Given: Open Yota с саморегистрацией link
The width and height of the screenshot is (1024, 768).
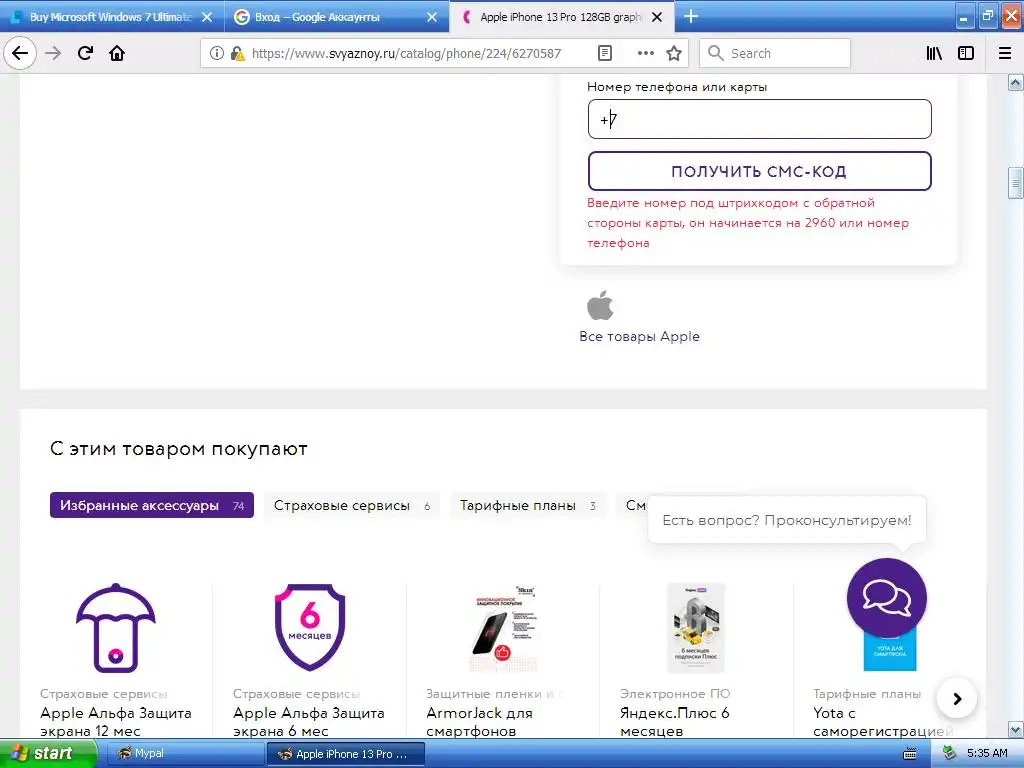Looking at the screenshot, I should (x=883, y=722).
